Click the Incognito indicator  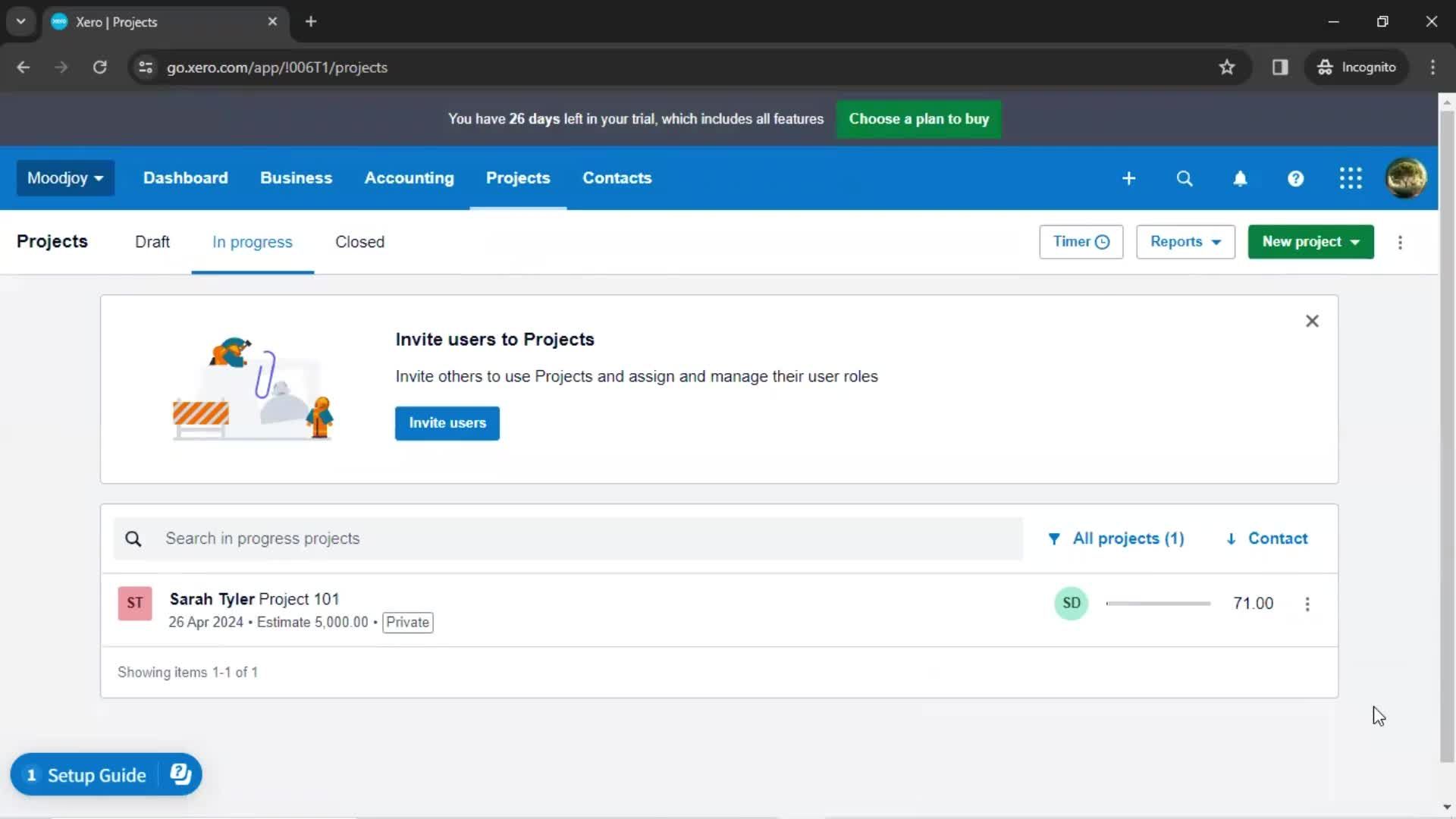[x=1356, y=67]
